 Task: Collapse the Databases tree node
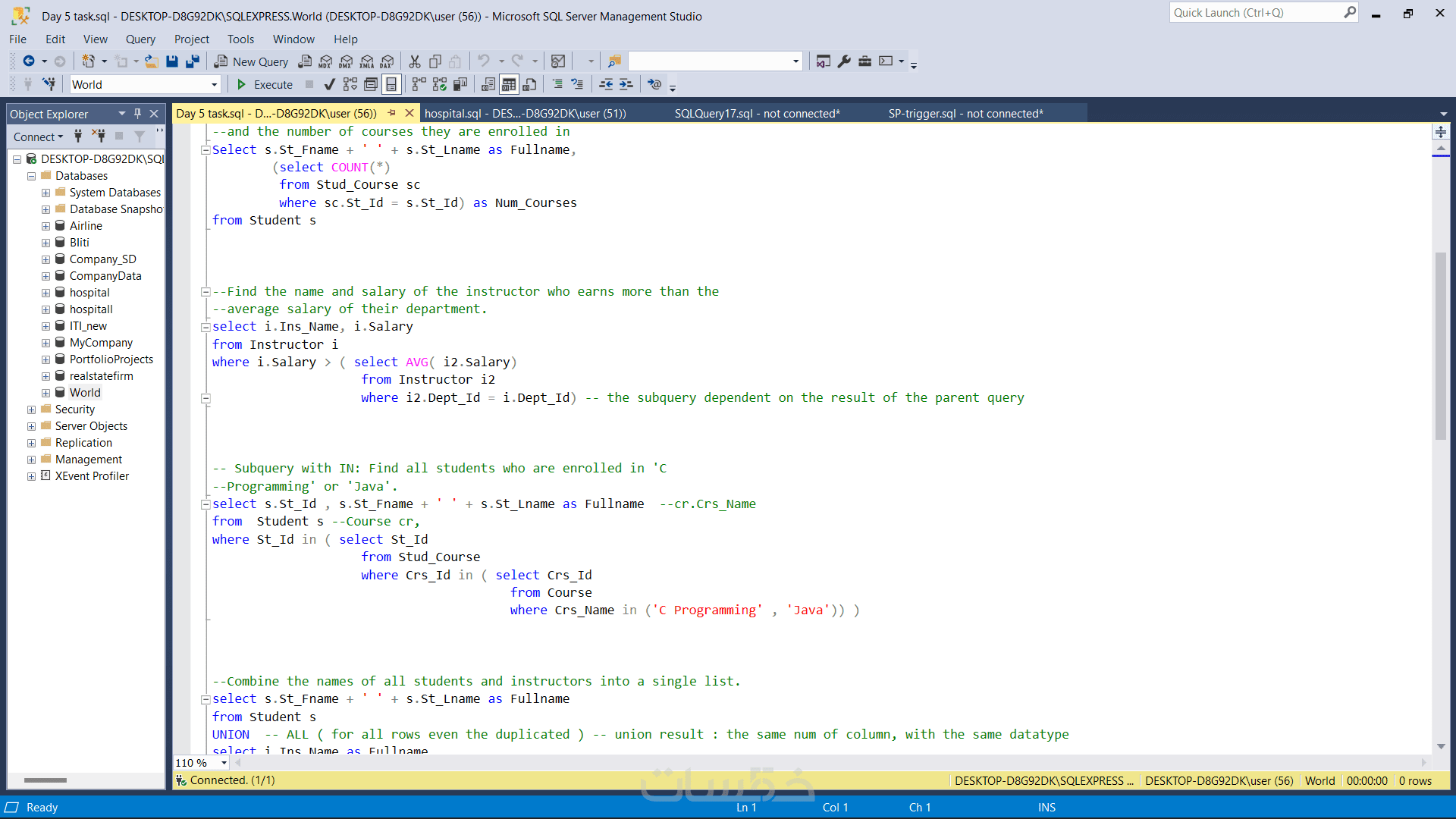point(31,176)
